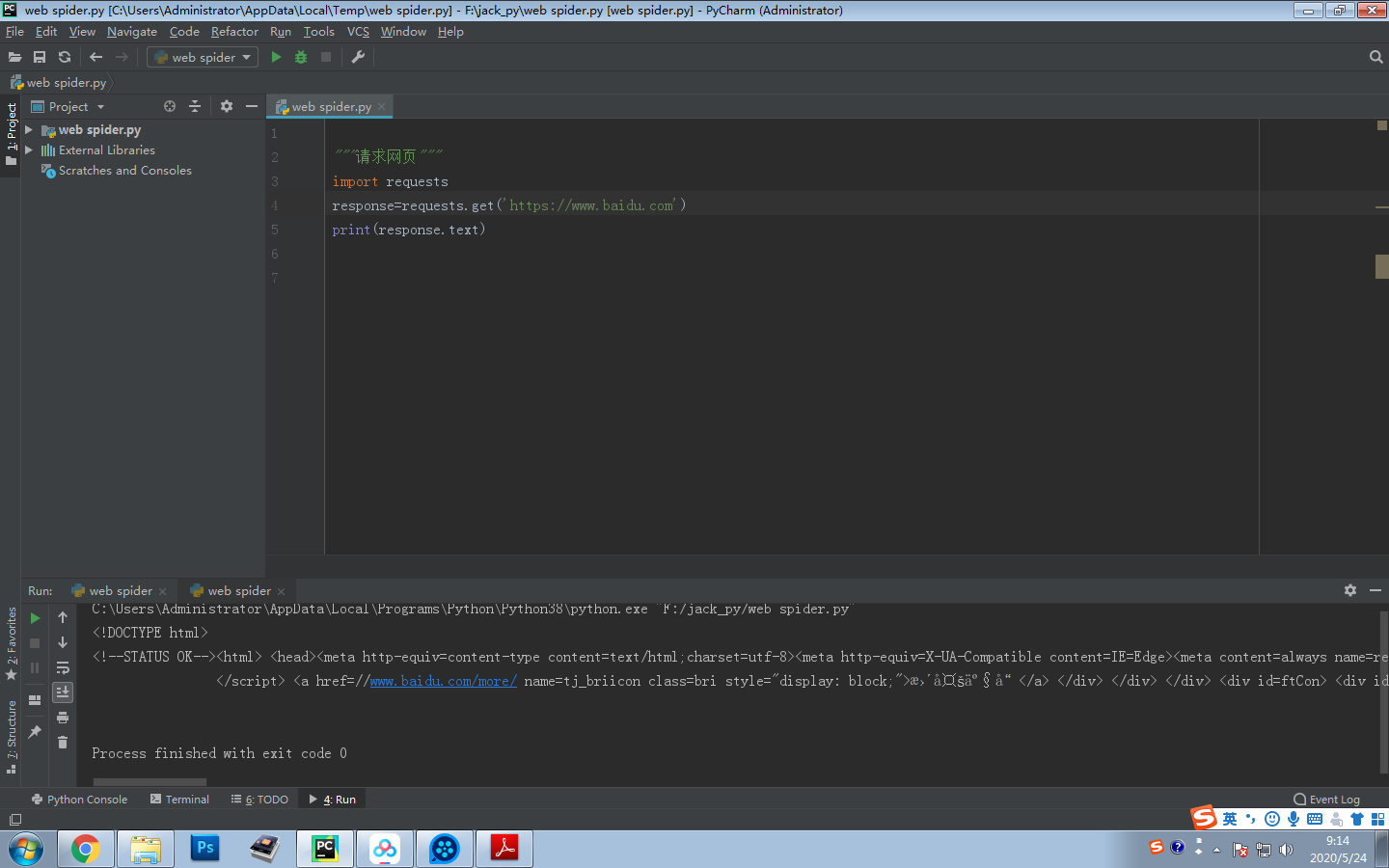Screen dimensions: 1389x868
Task: Toggle the 2: Favorites tool window
Action: (x=11, y=643)
